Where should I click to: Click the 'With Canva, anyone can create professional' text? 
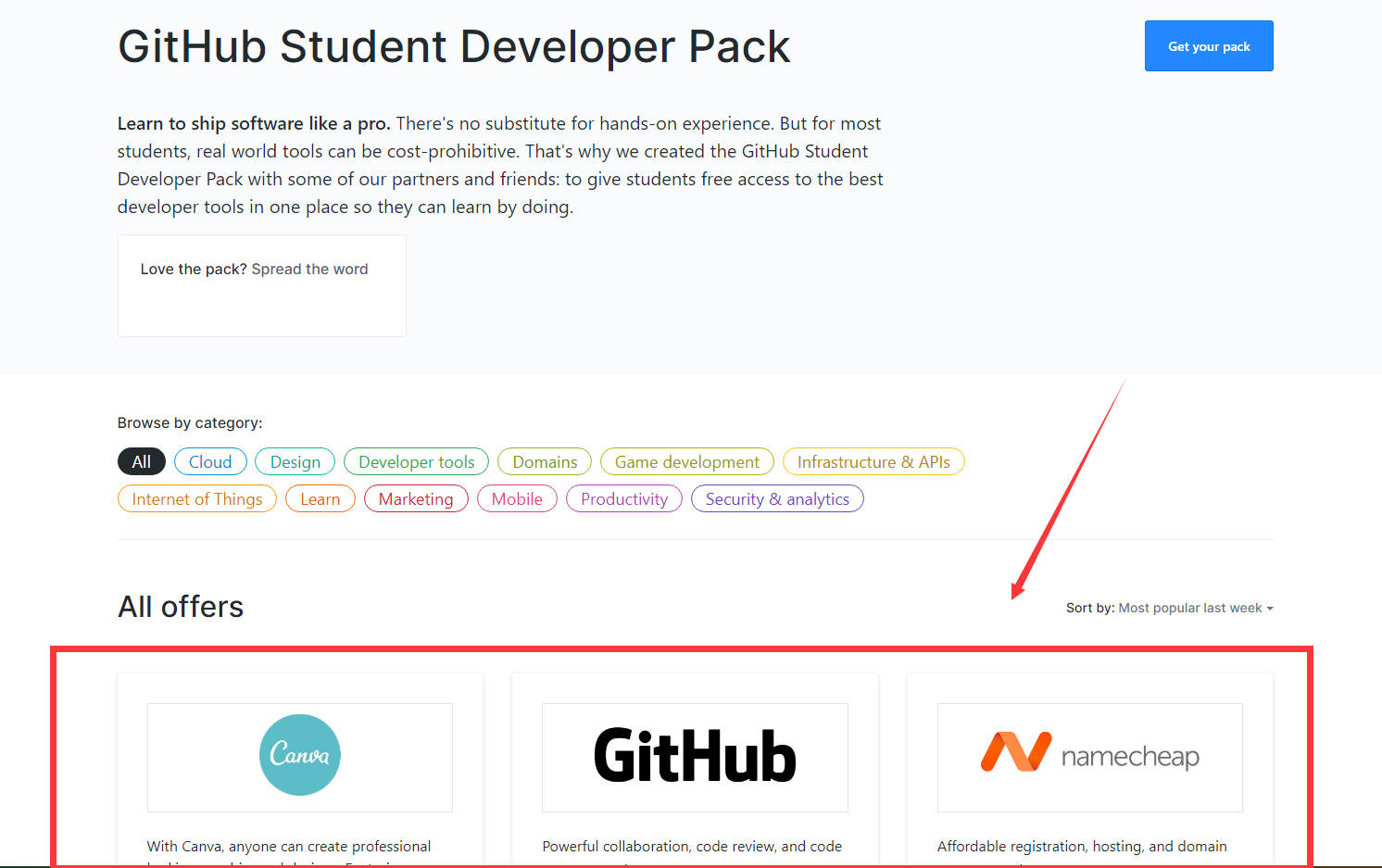pyautogui.click(x=289, y=847)
